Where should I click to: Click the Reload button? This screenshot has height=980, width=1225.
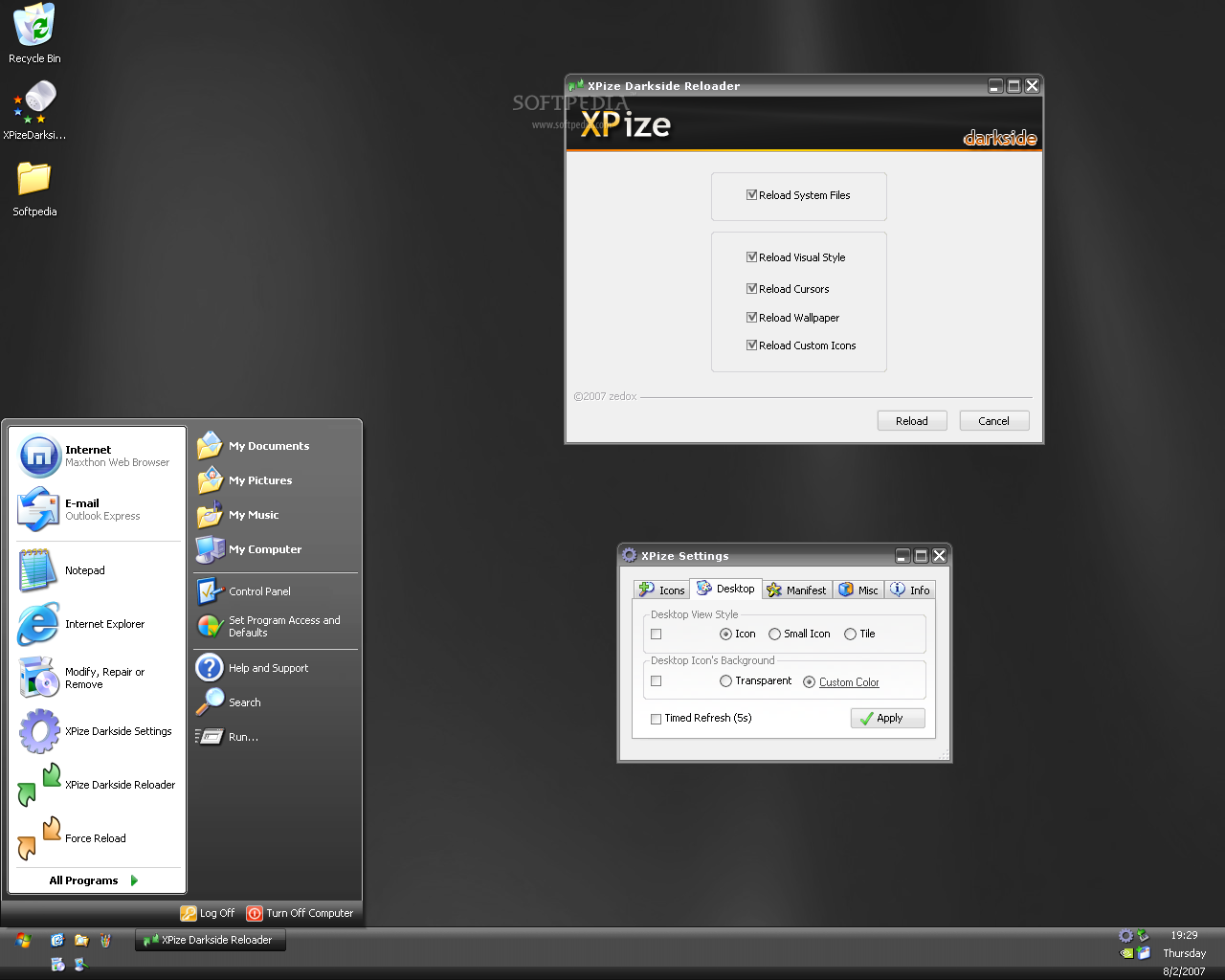tap(912, 421)
